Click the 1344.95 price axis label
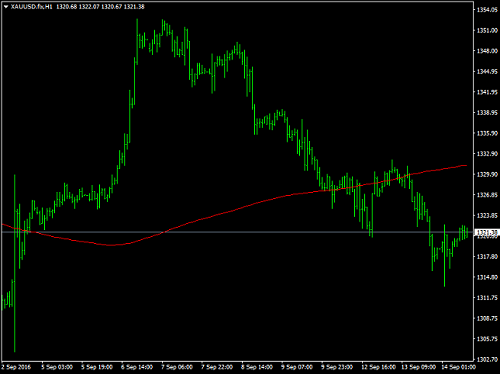This screenshot has width=500, height=374. click(x=487, y=72)
